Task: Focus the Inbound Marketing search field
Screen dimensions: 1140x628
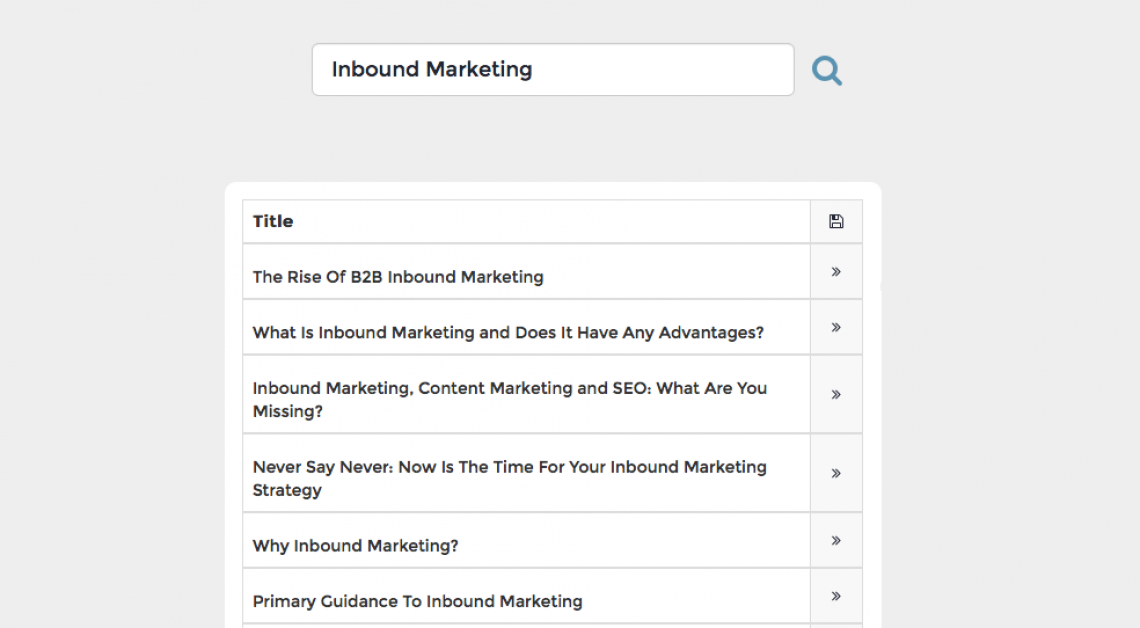Action: click(553, 70)
